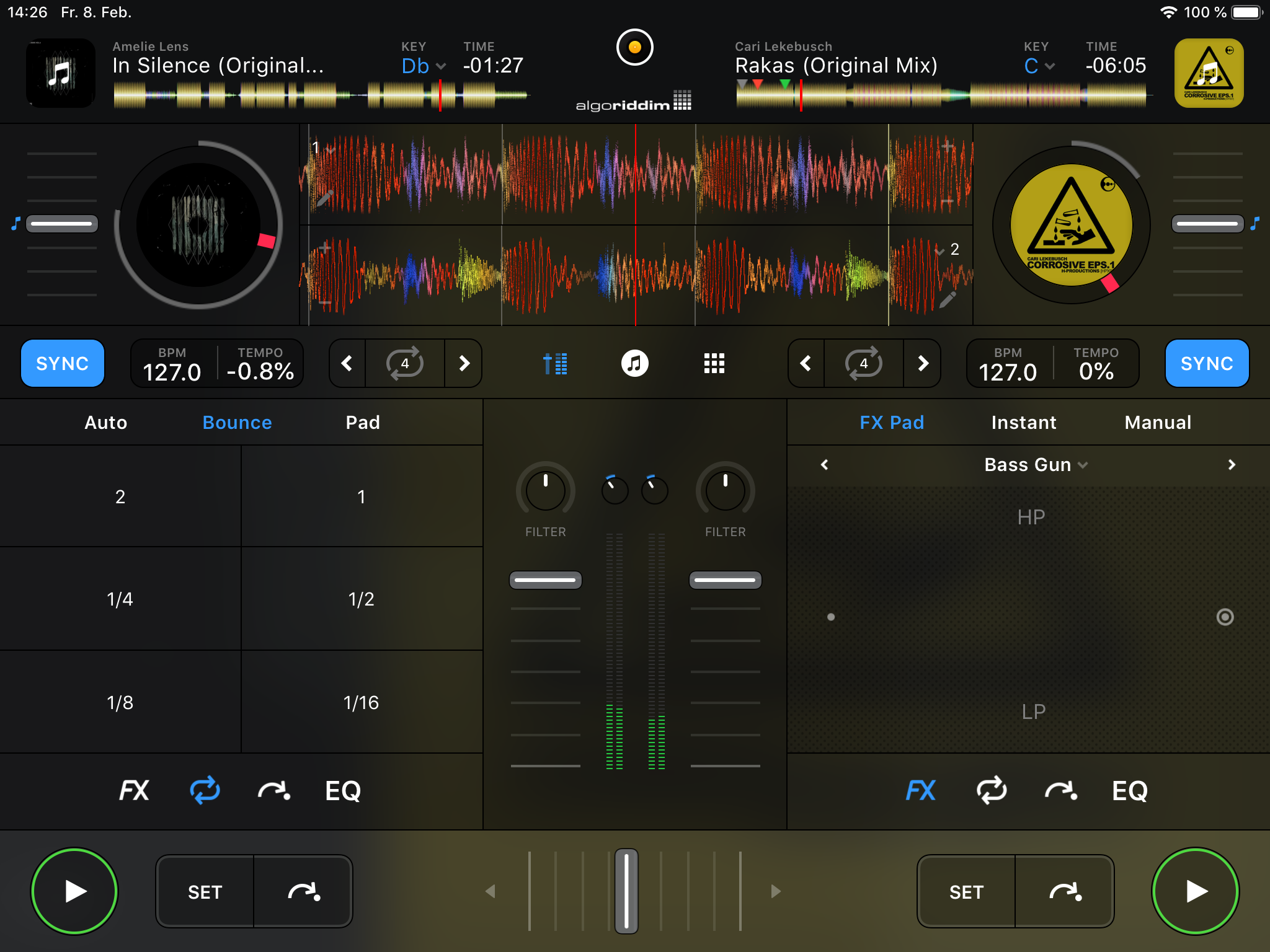Open the grid pads view icon

[x=714, y=363]
